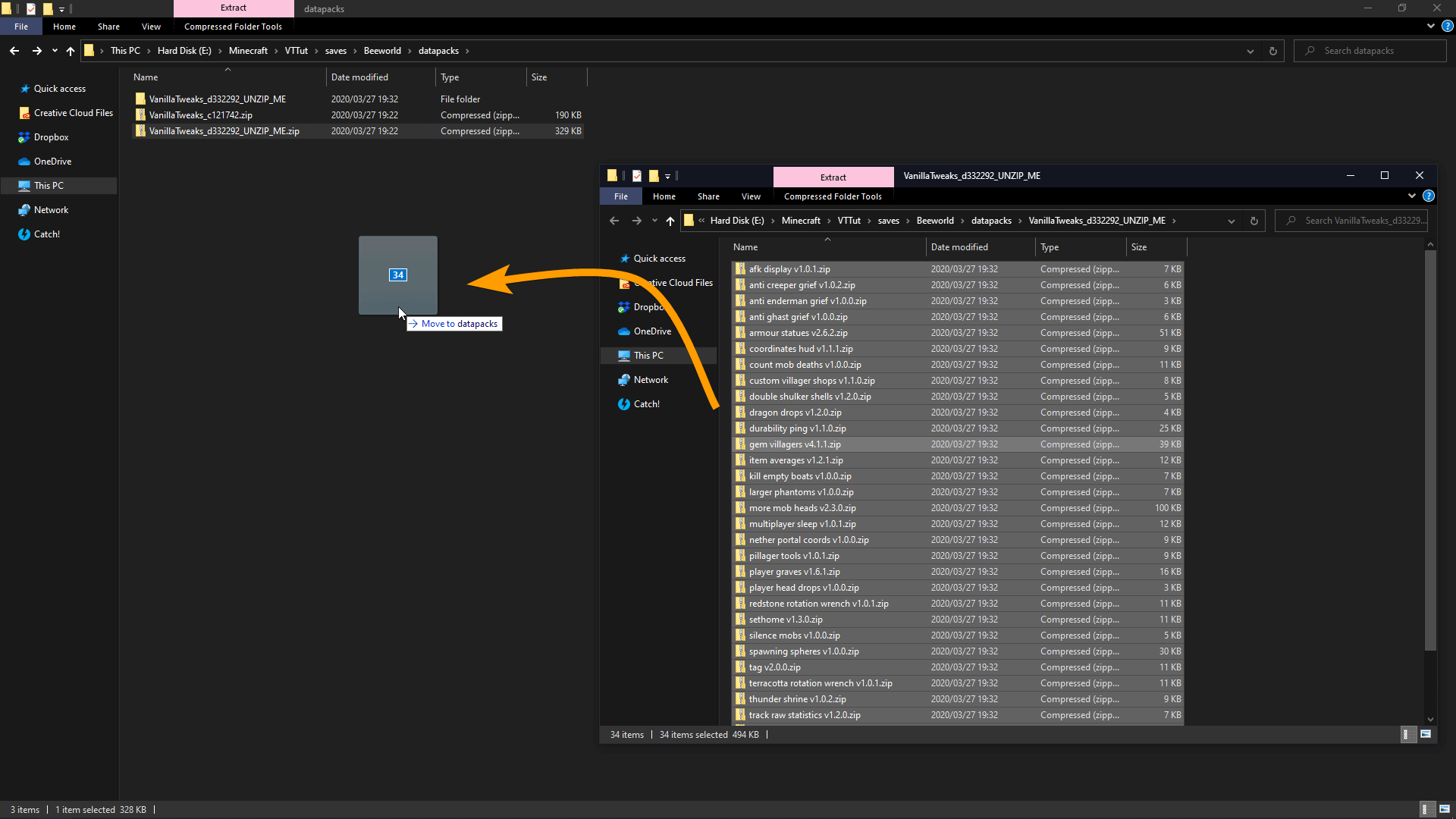Viewport: 1456px width, 819px height.
Task: Select player graves v1.6.1.zip
Action: [x=957, y=572]
